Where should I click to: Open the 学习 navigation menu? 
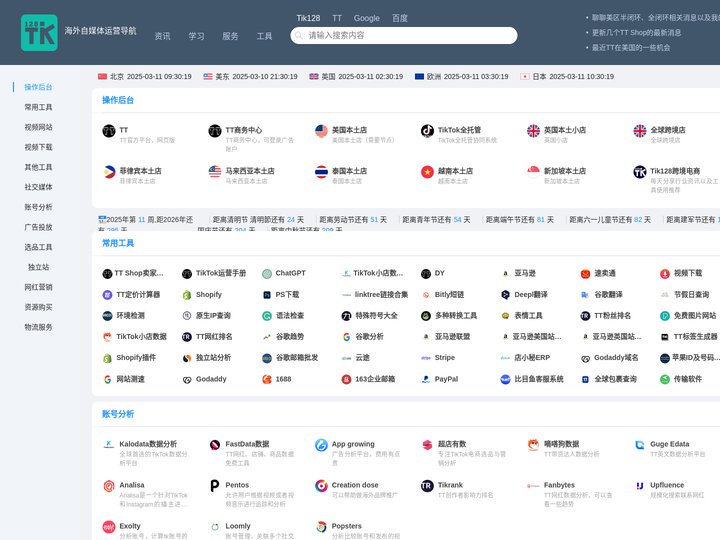197,36
